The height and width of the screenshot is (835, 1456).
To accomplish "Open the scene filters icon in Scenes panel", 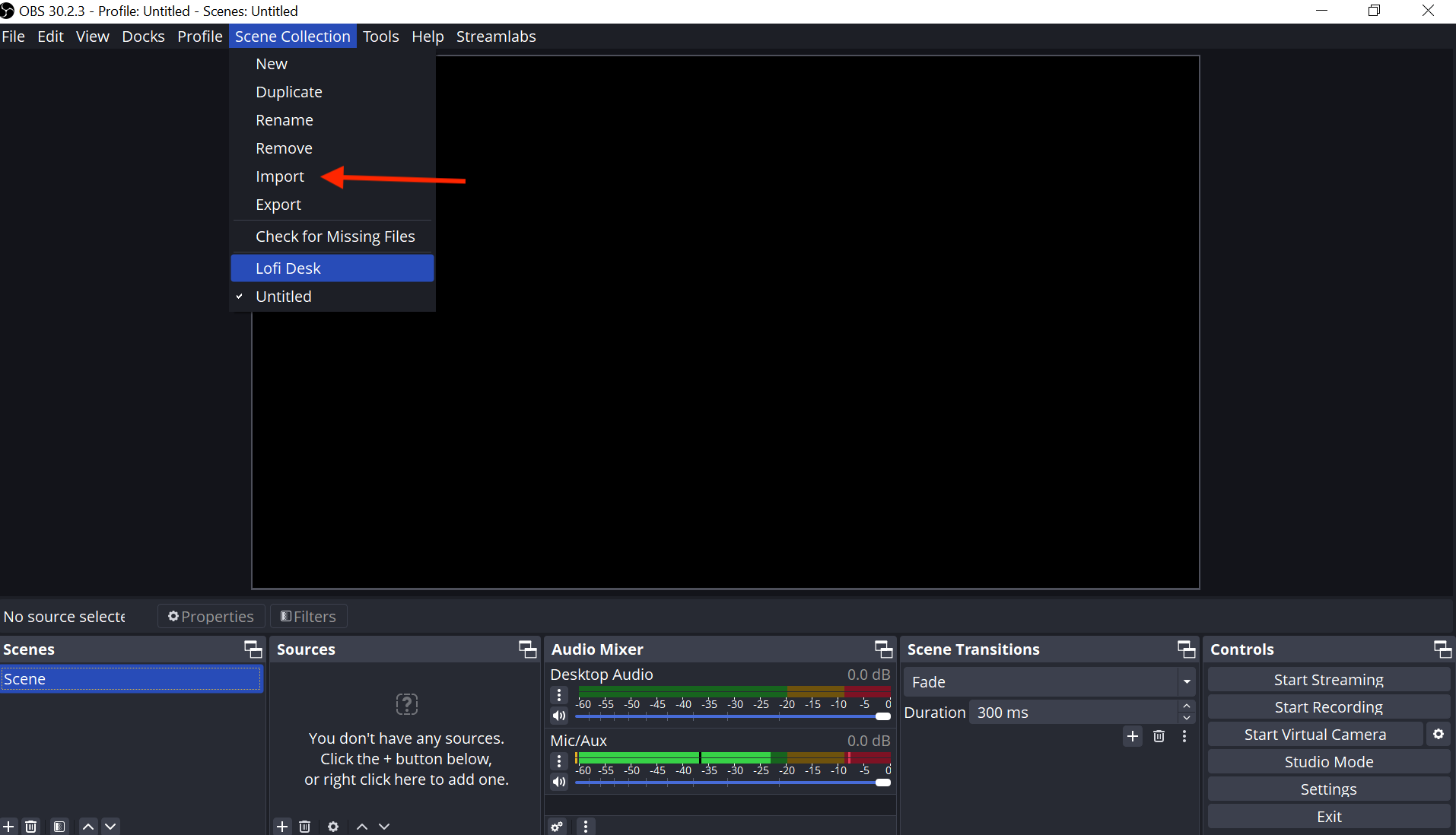I will pos(59,826).
